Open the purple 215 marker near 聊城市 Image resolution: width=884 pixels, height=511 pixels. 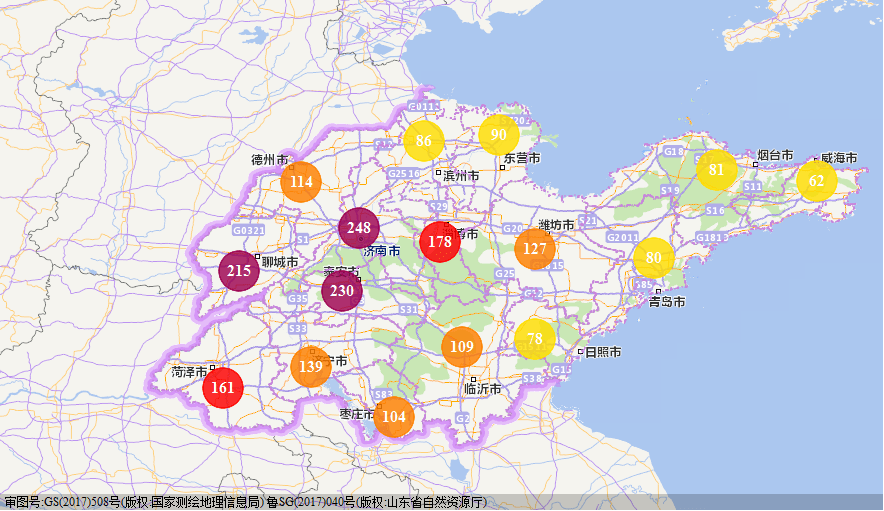(239, 271)
